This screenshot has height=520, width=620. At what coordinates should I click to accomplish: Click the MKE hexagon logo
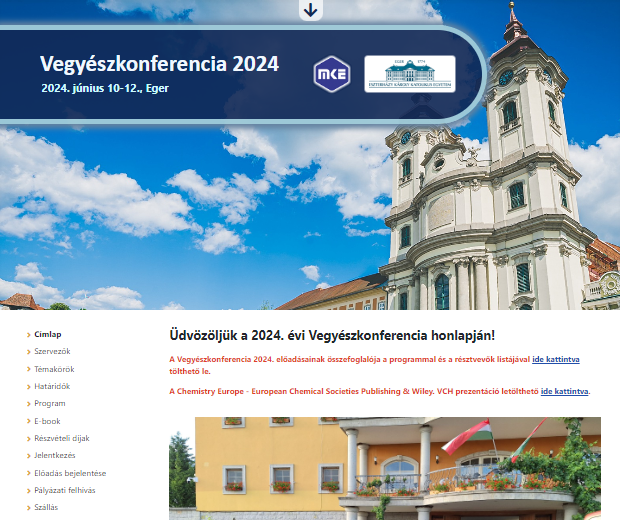point(332,74)
